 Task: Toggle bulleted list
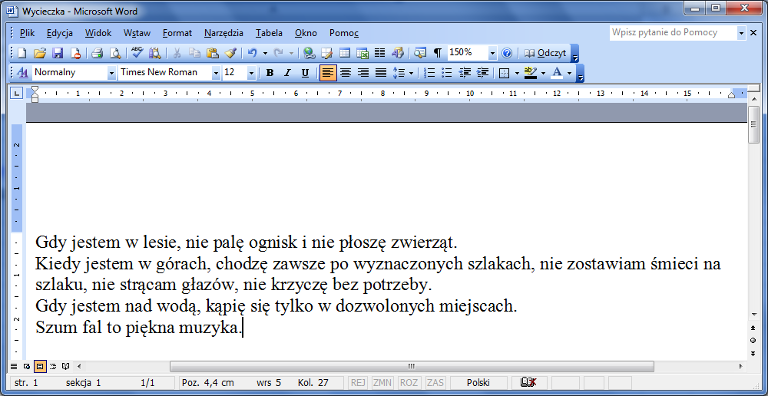pos(447,73)
